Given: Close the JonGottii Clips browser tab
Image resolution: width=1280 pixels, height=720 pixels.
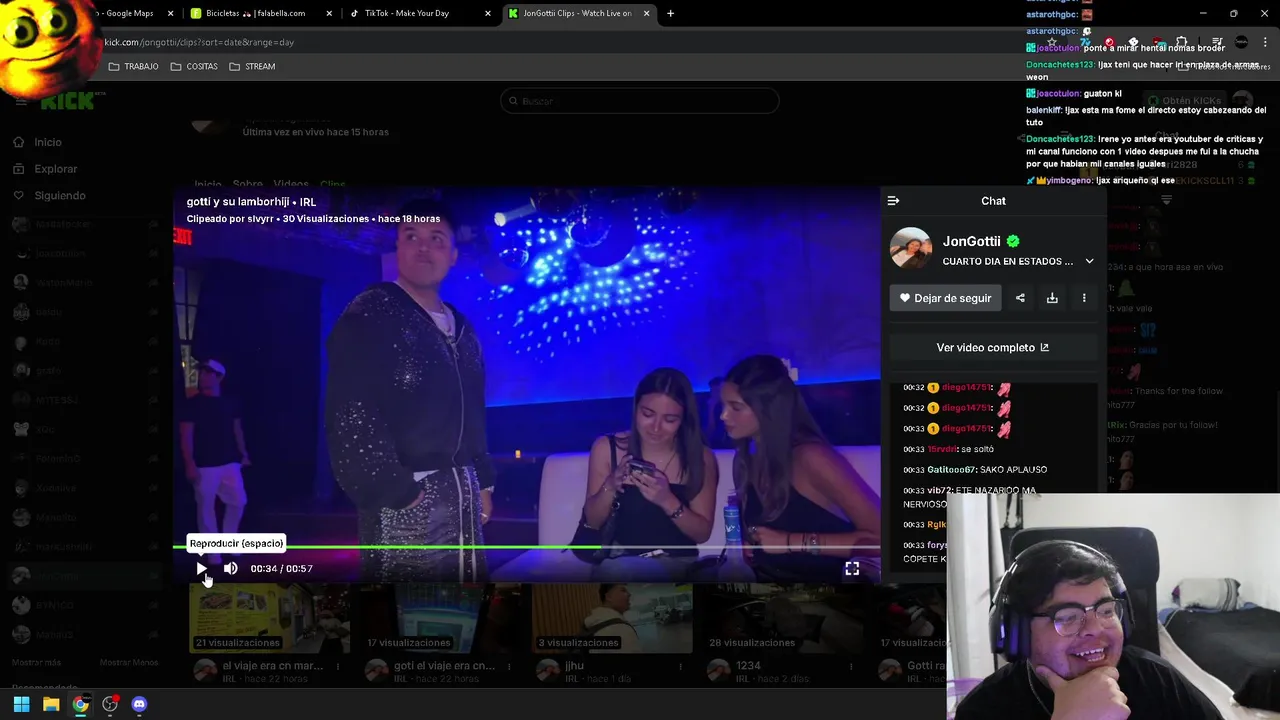Looking at the screenshot, I should tap(647, 13).
